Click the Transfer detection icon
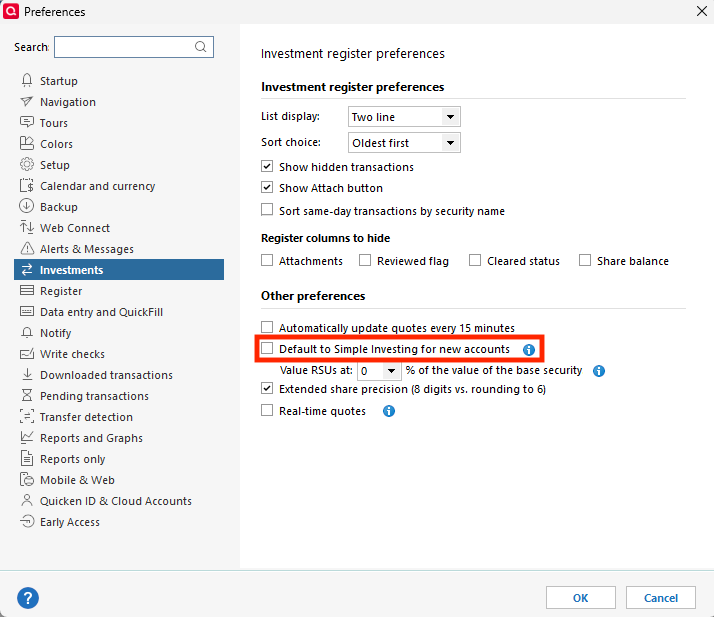714x617 pixels. tap(27, 416)
